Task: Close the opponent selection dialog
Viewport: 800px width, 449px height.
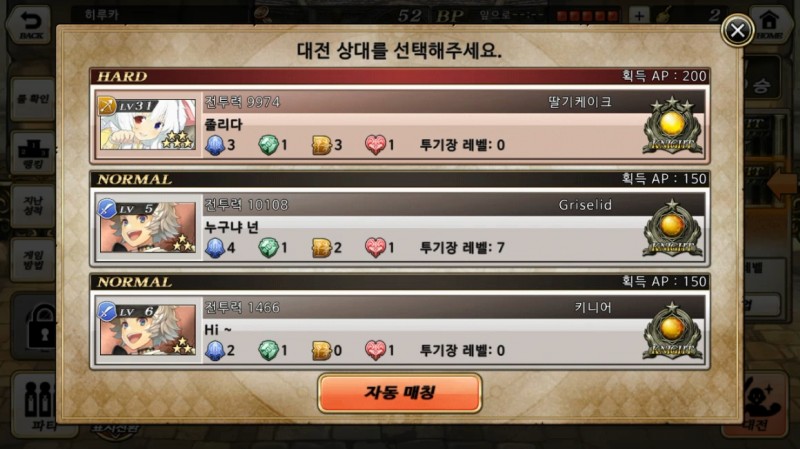Action: pyautogui.click(x=737, y=31)
